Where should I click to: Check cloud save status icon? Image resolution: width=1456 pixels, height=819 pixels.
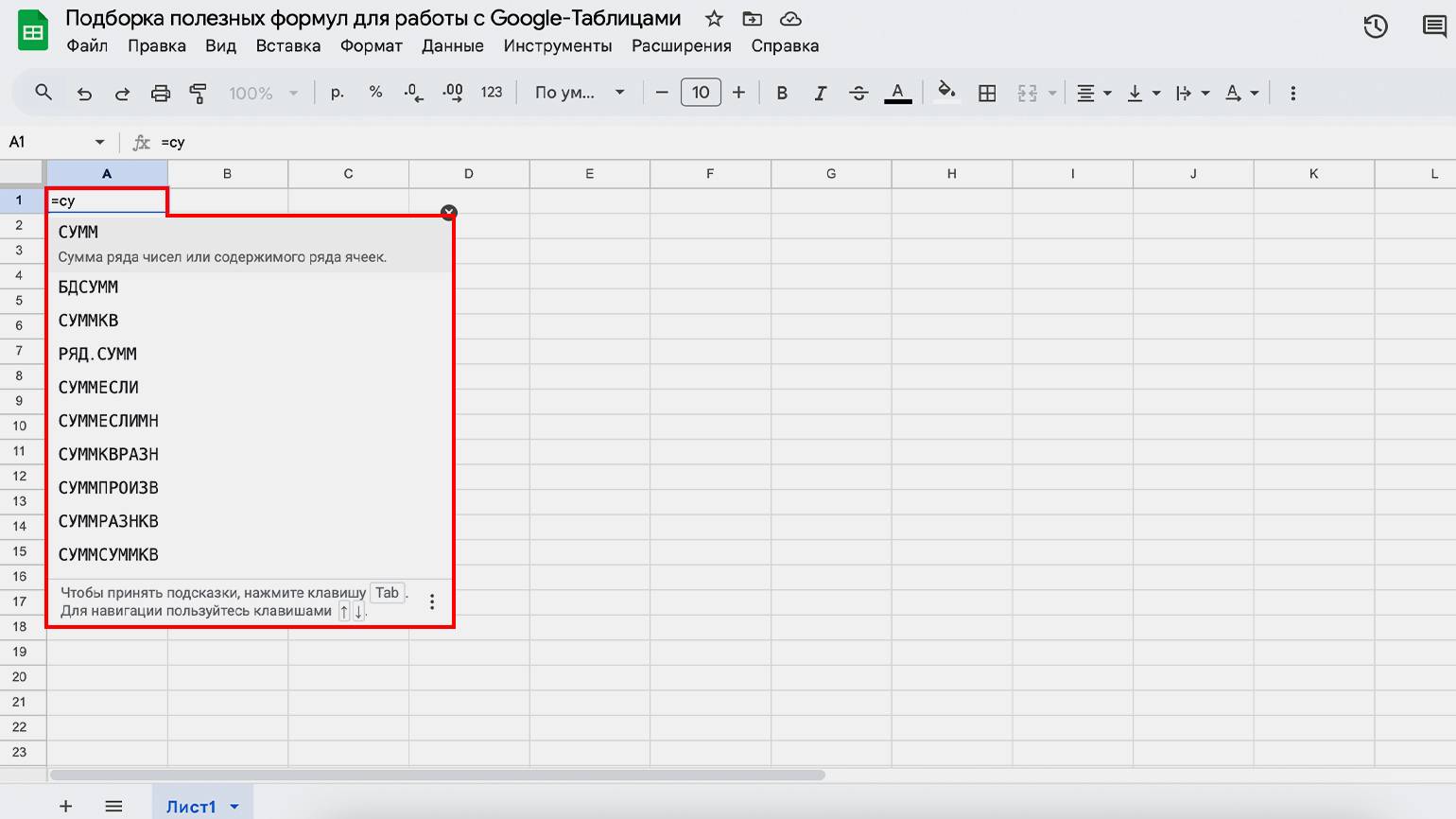[790, 19]
